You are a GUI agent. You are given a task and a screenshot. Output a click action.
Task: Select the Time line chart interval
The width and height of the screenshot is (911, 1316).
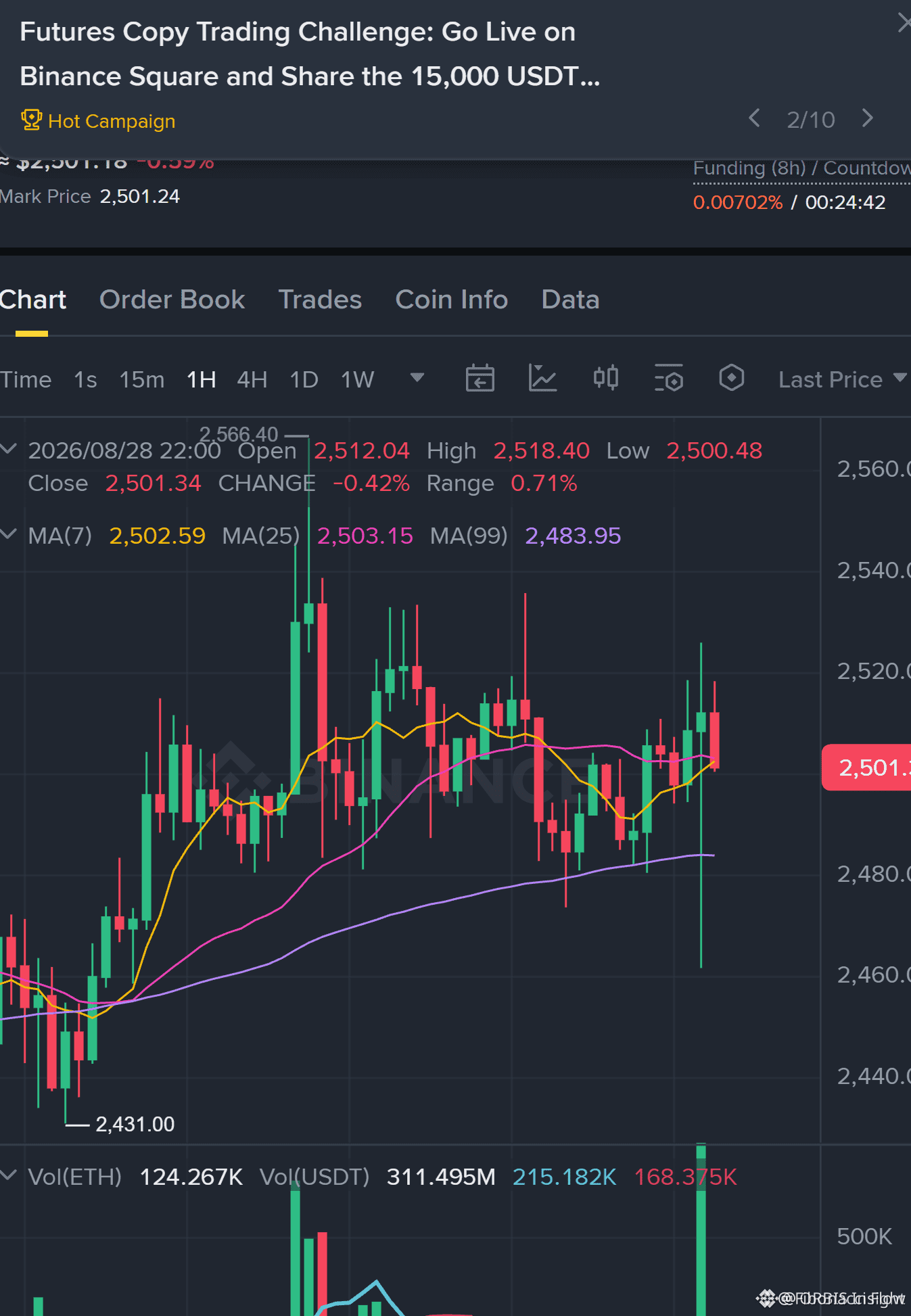[26, 379]
